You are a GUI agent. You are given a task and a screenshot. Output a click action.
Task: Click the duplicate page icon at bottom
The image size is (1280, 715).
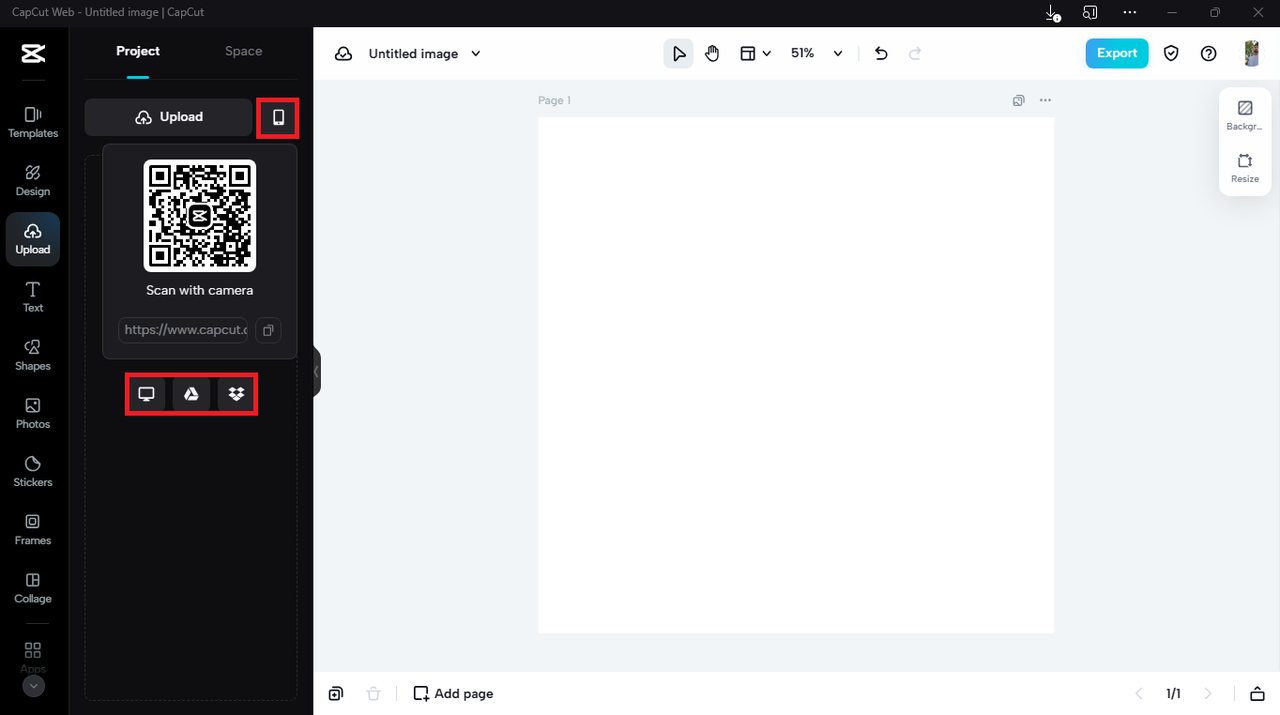pyautogui.click(x=336, y=694)
